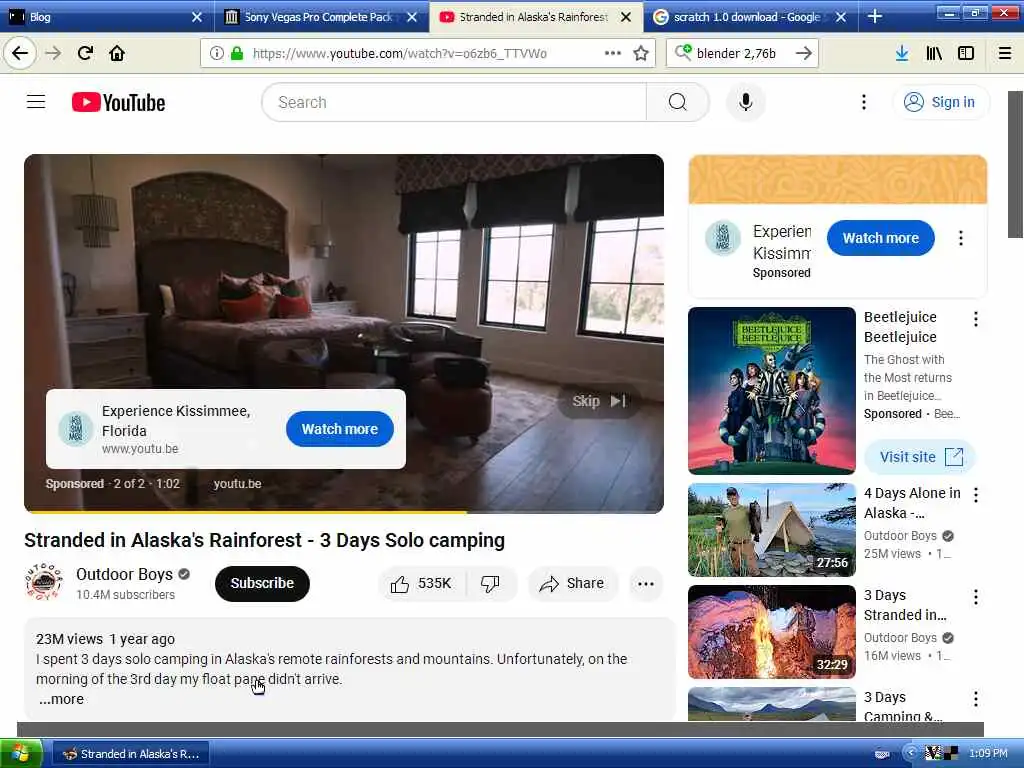Click the keyboard icon in system tray
Image resolution: width=1024 pixels, height=768 pixels.
(882, 754)
